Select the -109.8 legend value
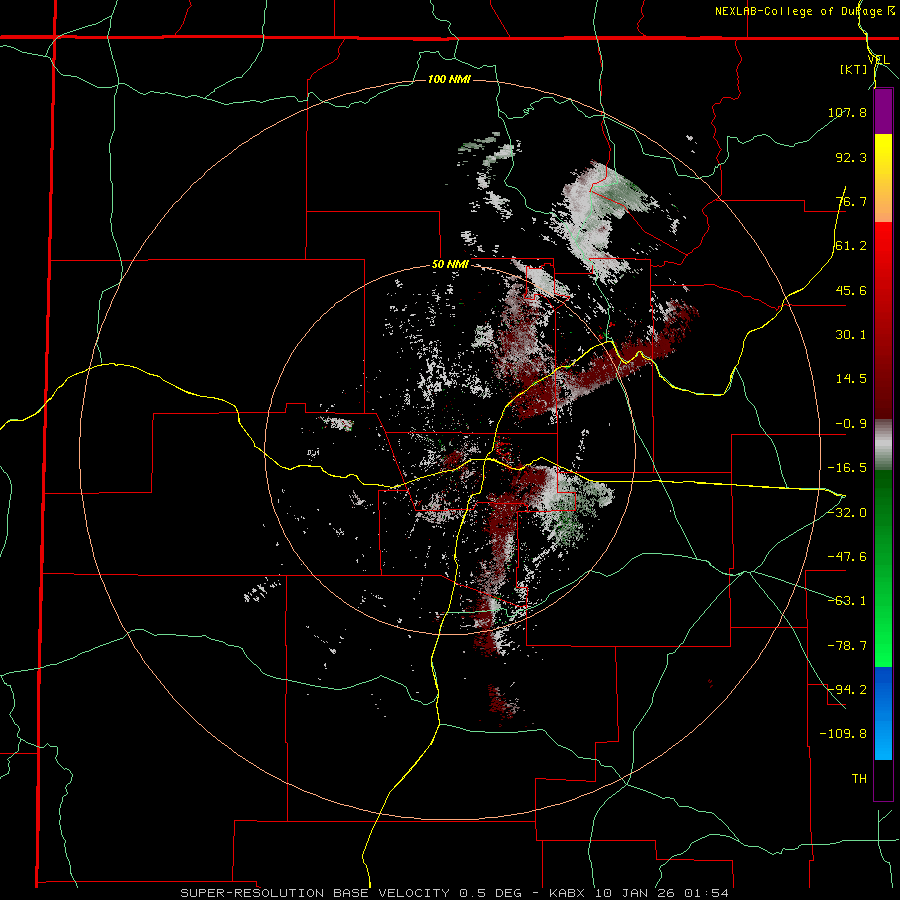The image size is (900, 900). coord(843,734)
